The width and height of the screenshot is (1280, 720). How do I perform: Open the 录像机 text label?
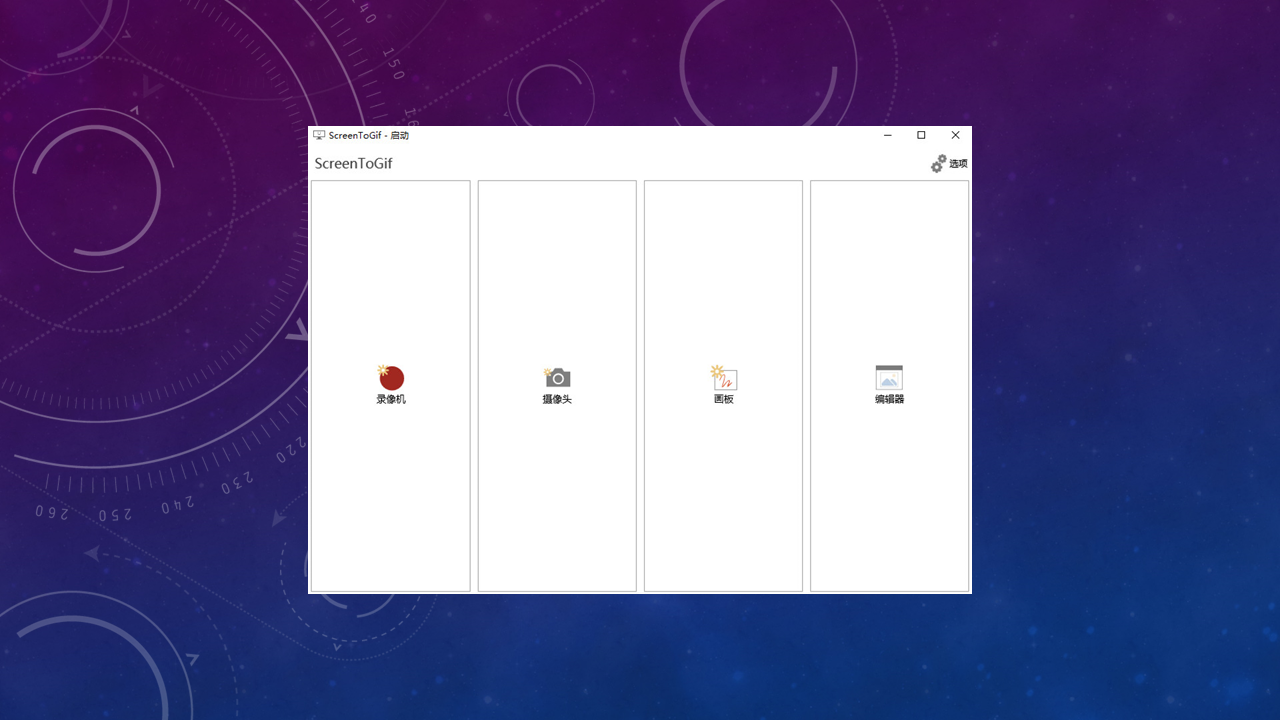(391, 399)
